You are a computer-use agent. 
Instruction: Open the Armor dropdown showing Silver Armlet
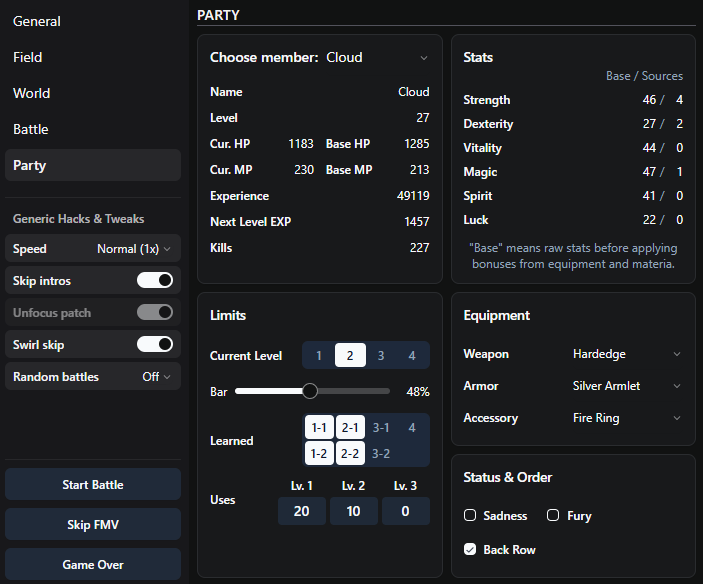tap(627, 386)
